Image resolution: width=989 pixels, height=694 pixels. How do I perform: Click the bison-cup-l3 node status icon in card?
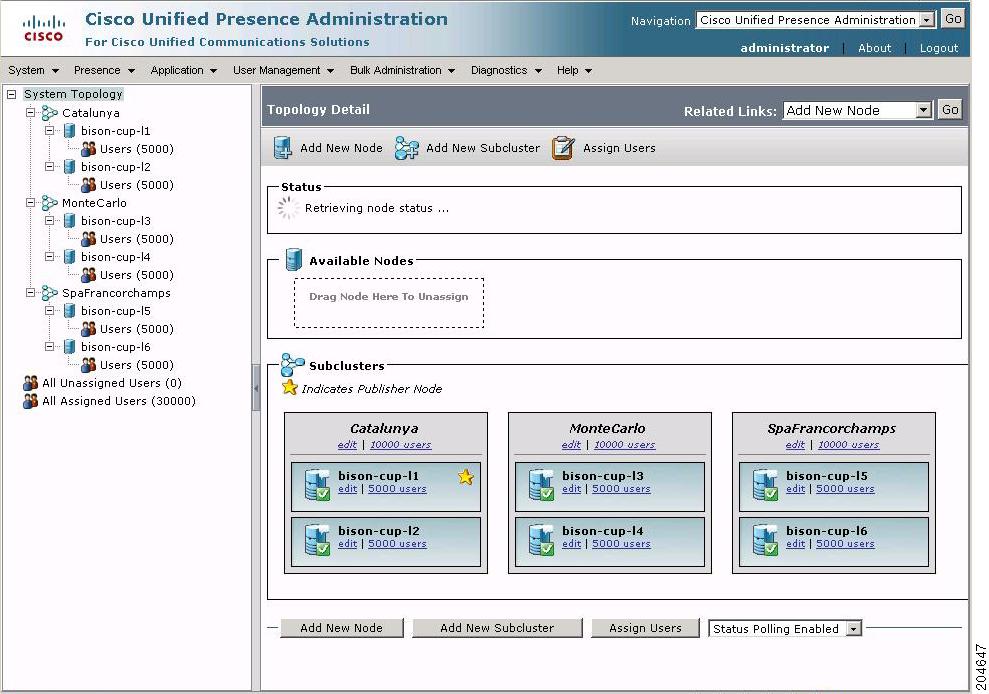click(541, 485)
